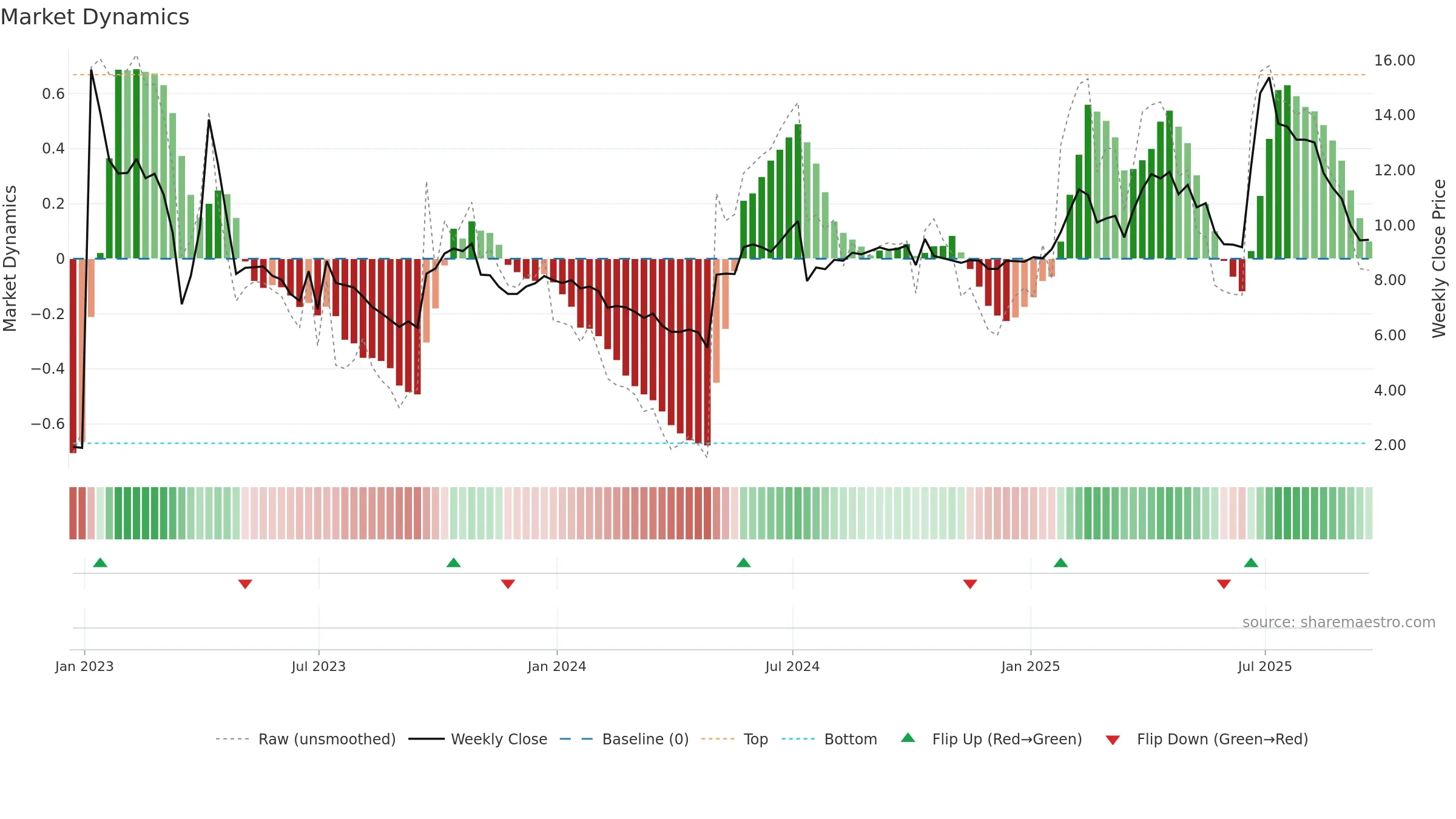The width and height of the screenshot is (1456, 819).
Task: Click the Jan 2025 x-axis label
Action: (1031, 666)
